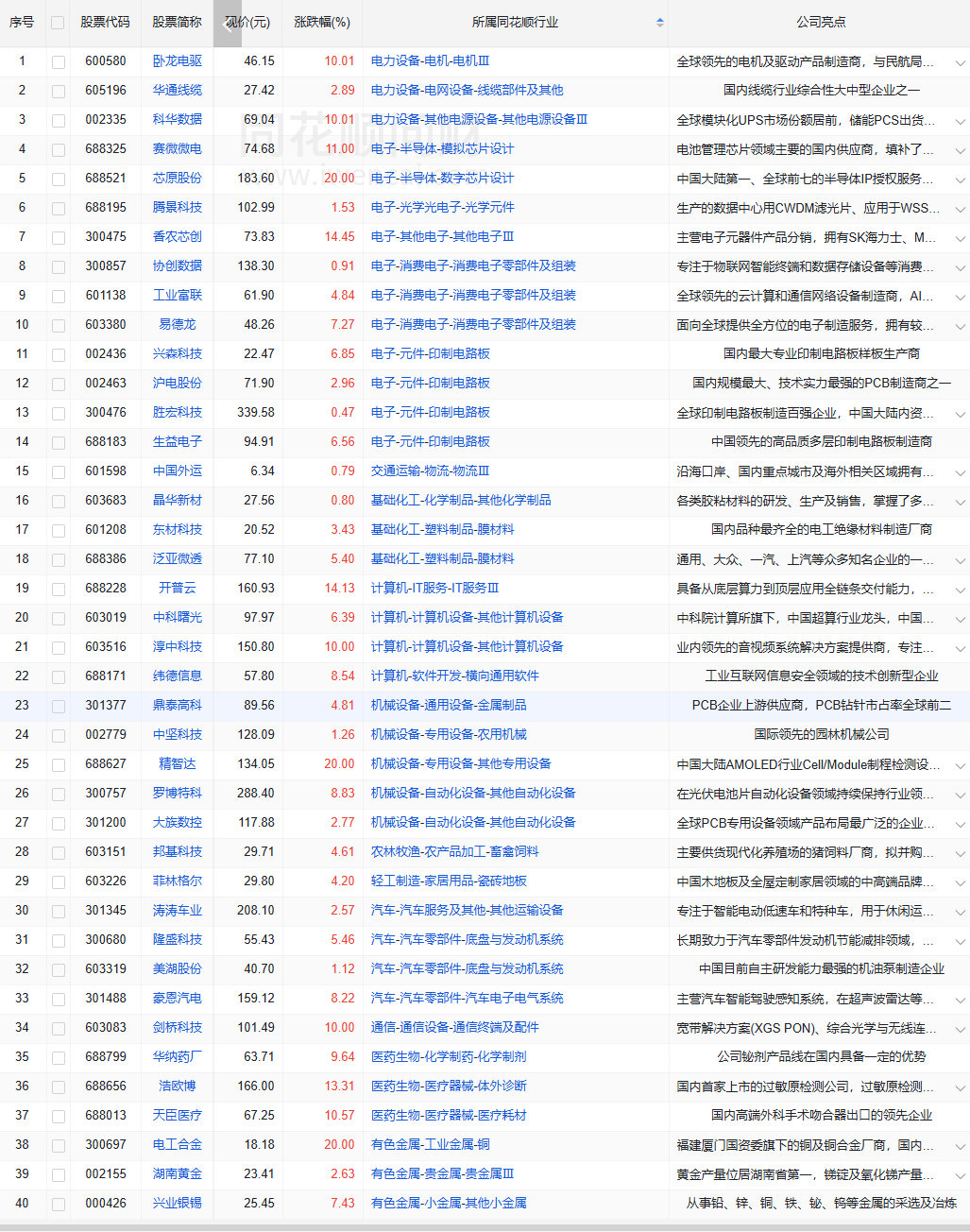The image size is (970, 1232).
Task: Click the 公司亮点 column header
Action: click(x=820, y=22)
